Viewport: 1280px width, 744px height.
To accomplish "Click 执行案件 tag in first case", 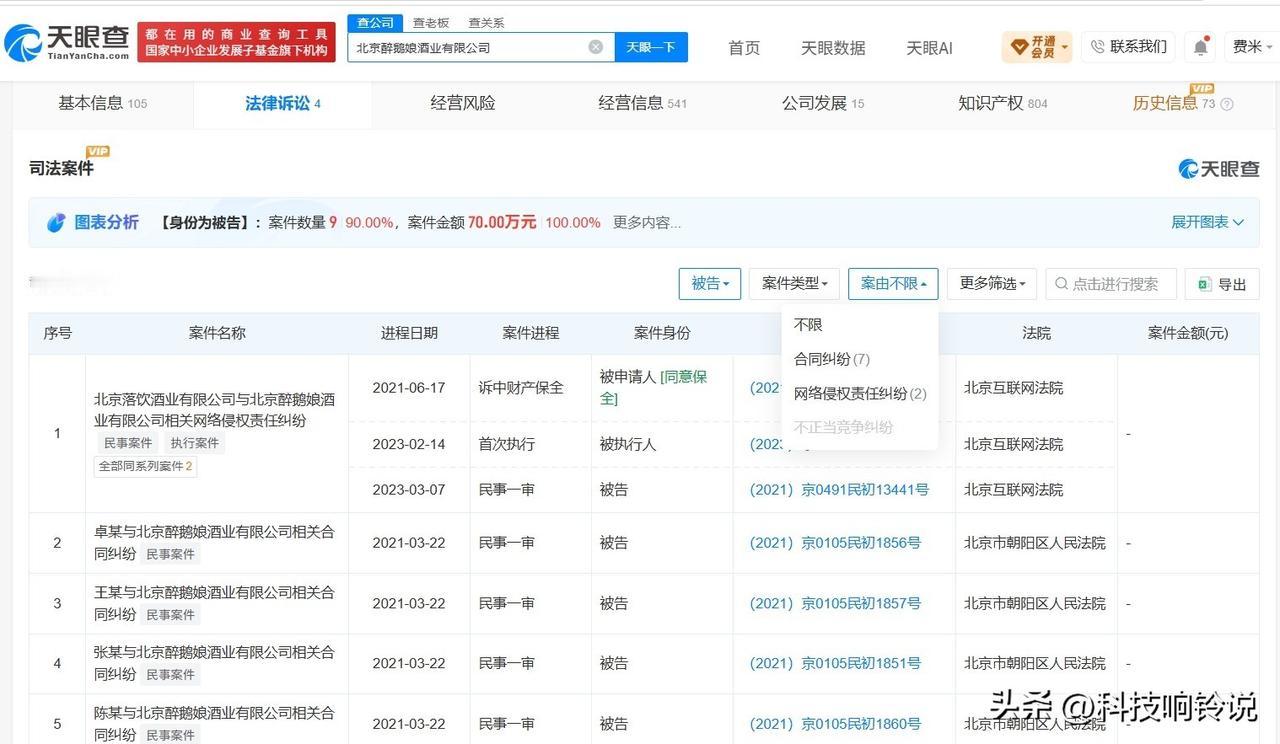I will pos(195,443).
